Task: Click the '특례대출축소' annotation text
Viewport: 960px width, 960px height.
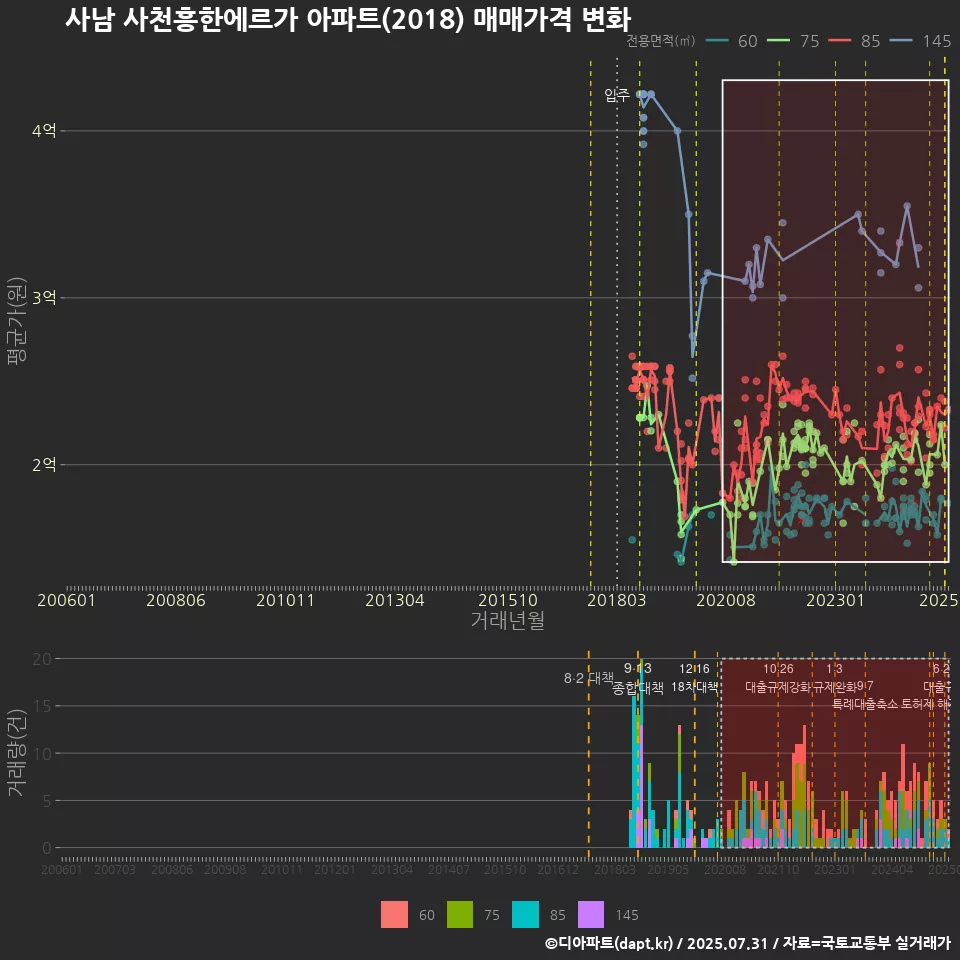Action: [864, 704]
